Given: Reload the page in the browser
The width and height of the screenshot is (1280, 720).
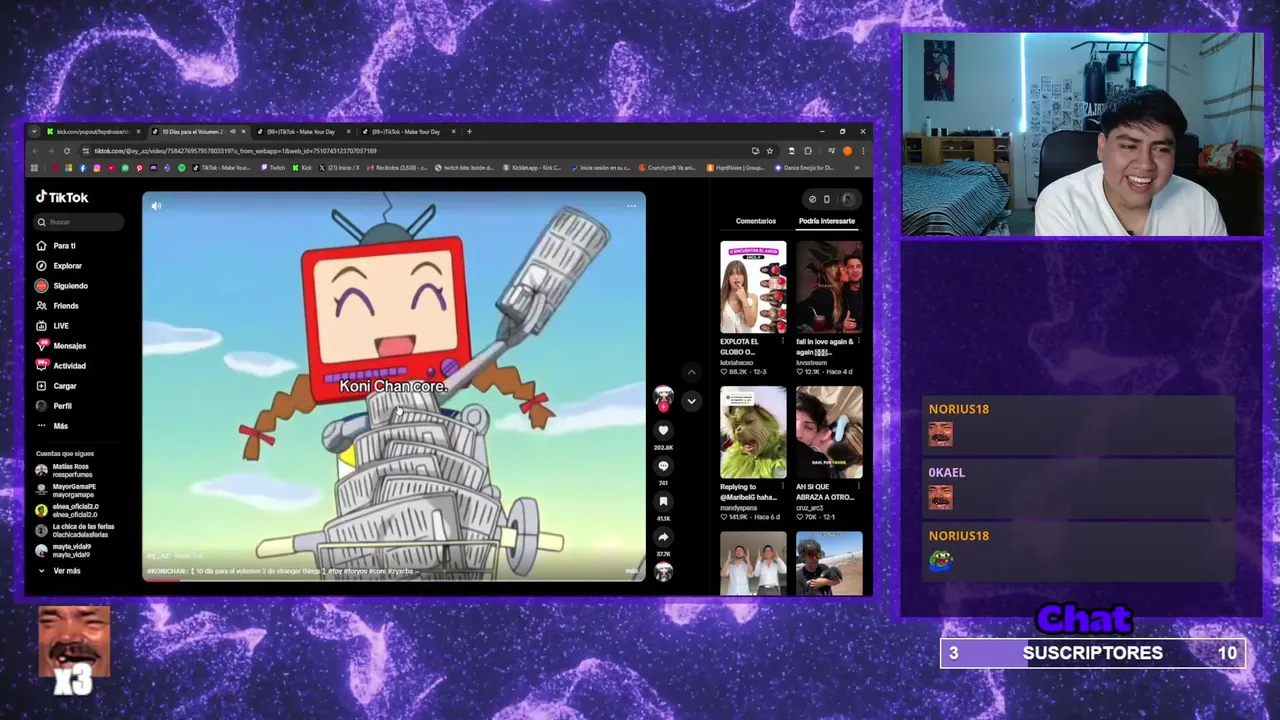Looking at the screenshot, I should (67, 151).
